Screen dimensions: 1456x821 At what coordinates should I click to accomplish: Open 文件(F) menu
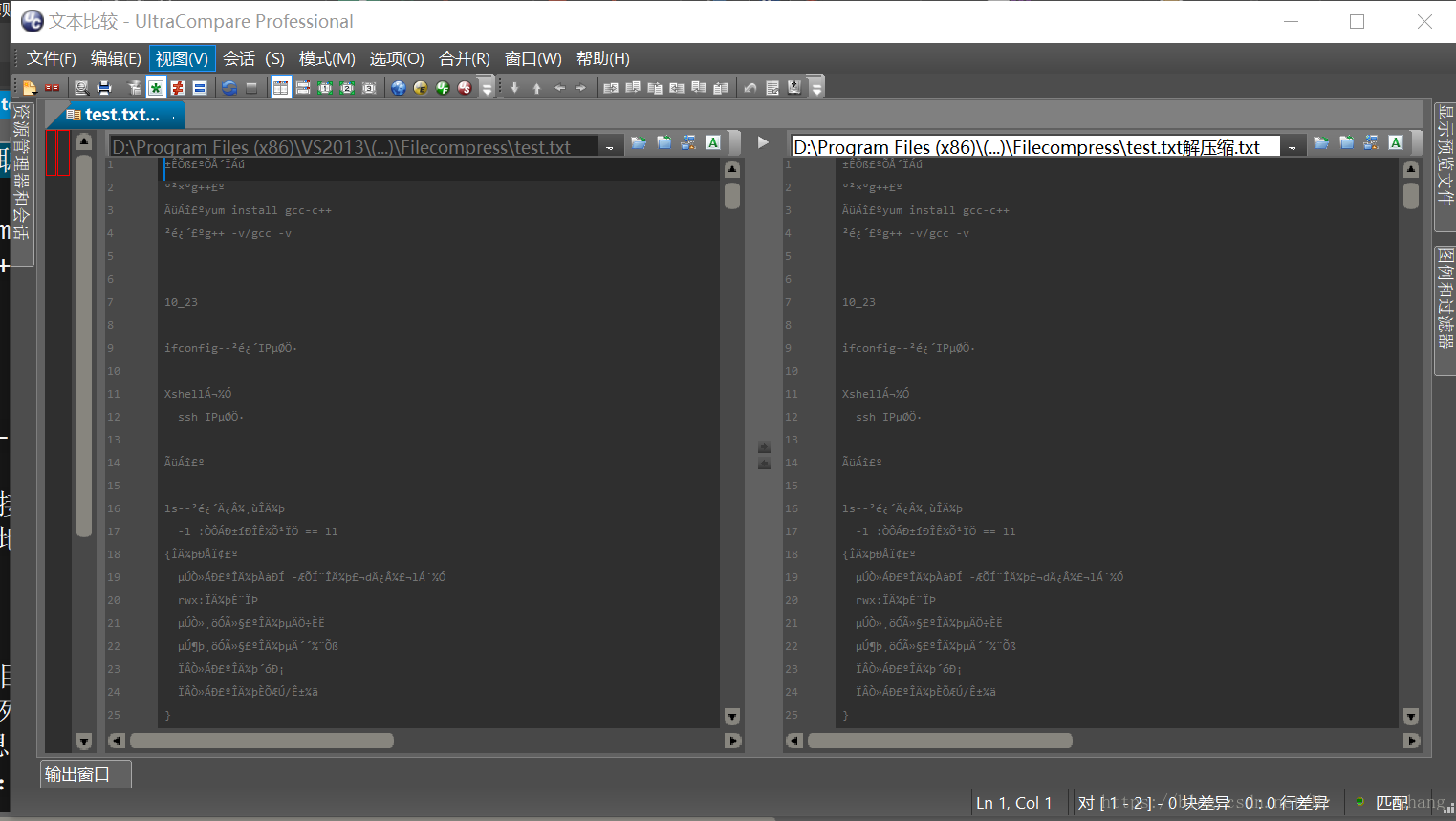pyautogui.click(x=51, y=59)
